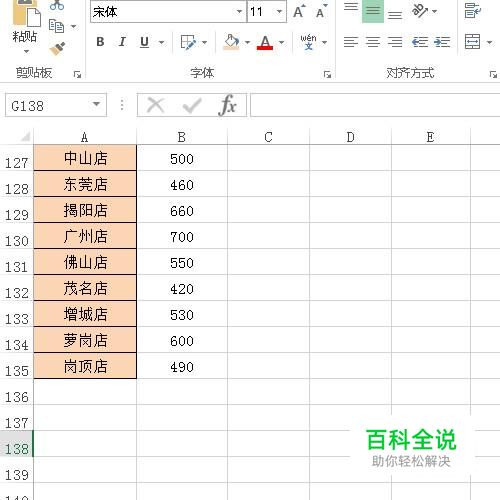Click the Copy icon
Screen dimensions: 500x500
pyautogui.click(x=56, y=26)
